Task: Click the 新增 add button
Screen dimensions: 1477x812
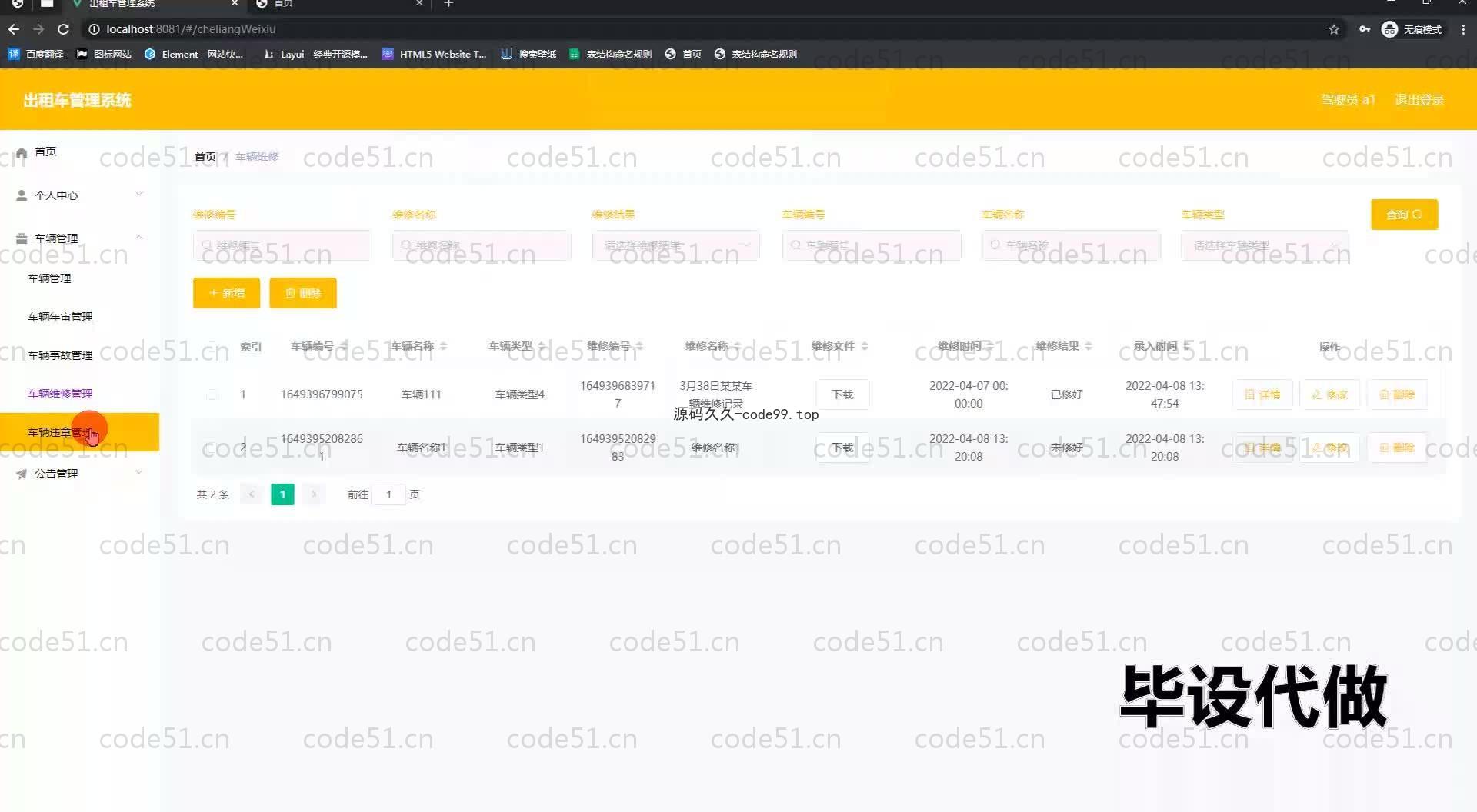Action: click(226, 293)
